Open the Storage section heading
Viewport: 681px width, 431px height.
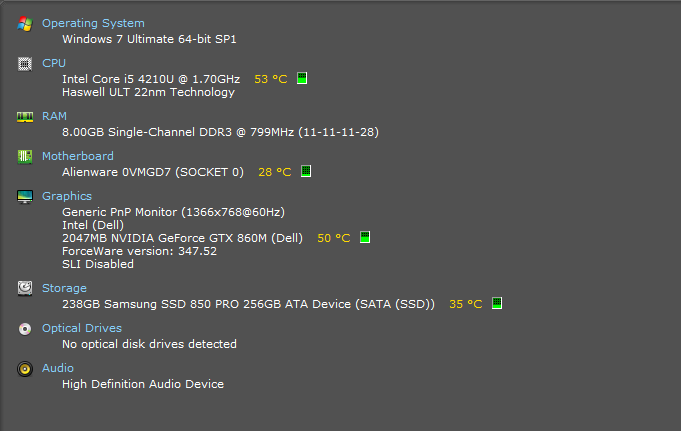point(64,288)
